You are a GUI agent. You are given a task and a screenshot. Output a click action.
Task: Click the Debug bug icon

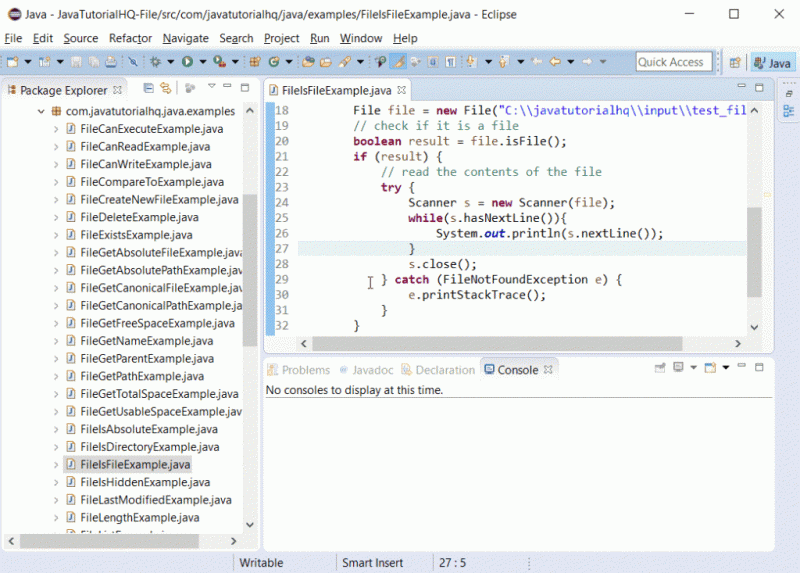155,62
